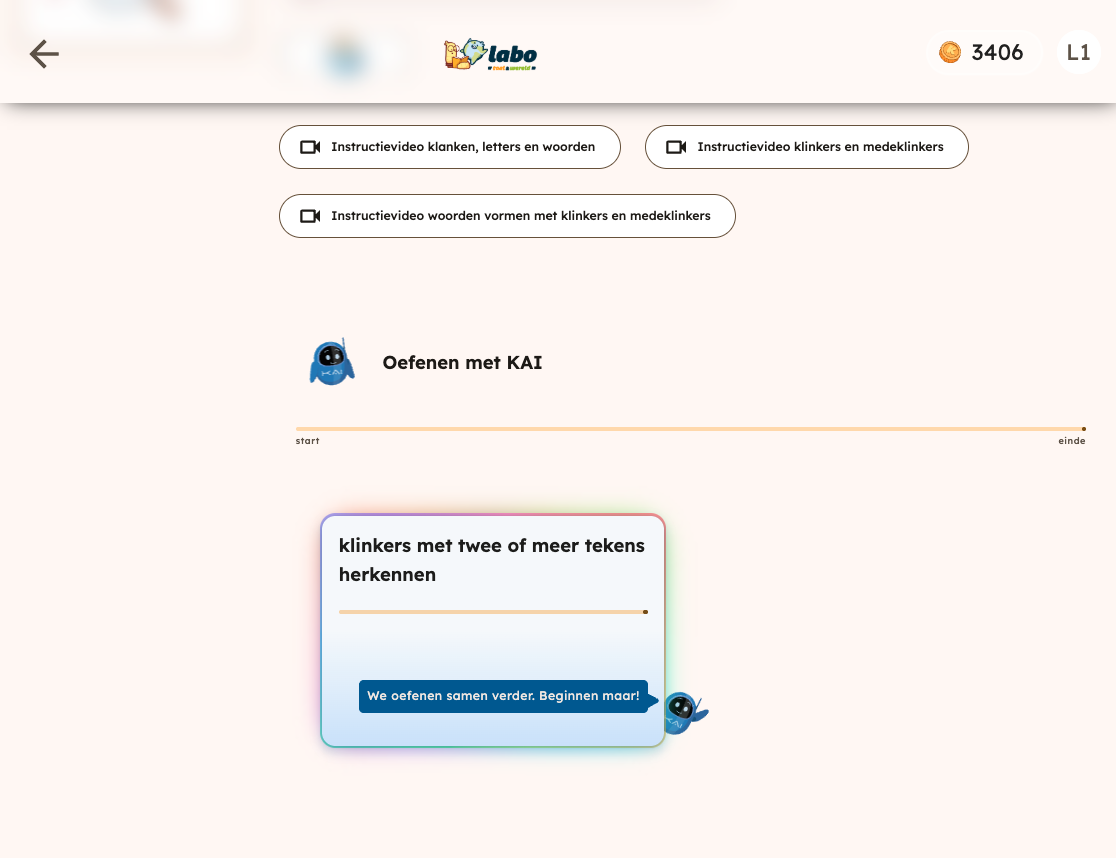
Task: Click the KAI robot next to Oefenen met KAI
Action: click(332, 362)
